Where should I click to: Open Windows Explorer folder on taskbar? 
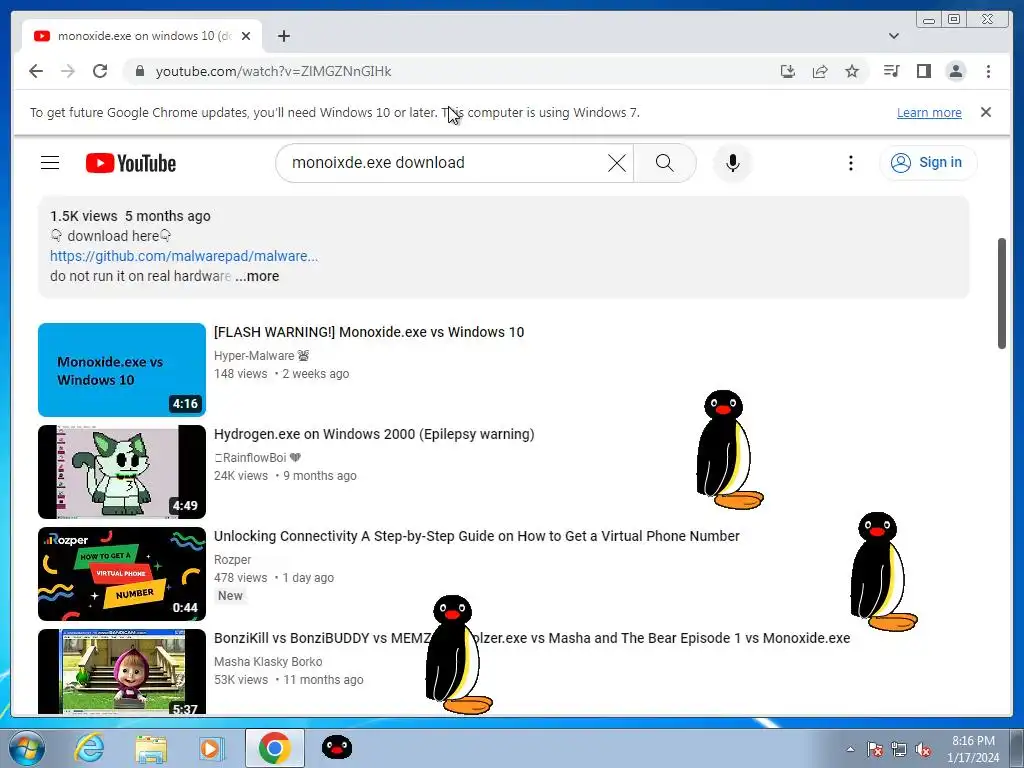(x=151, y=748)
